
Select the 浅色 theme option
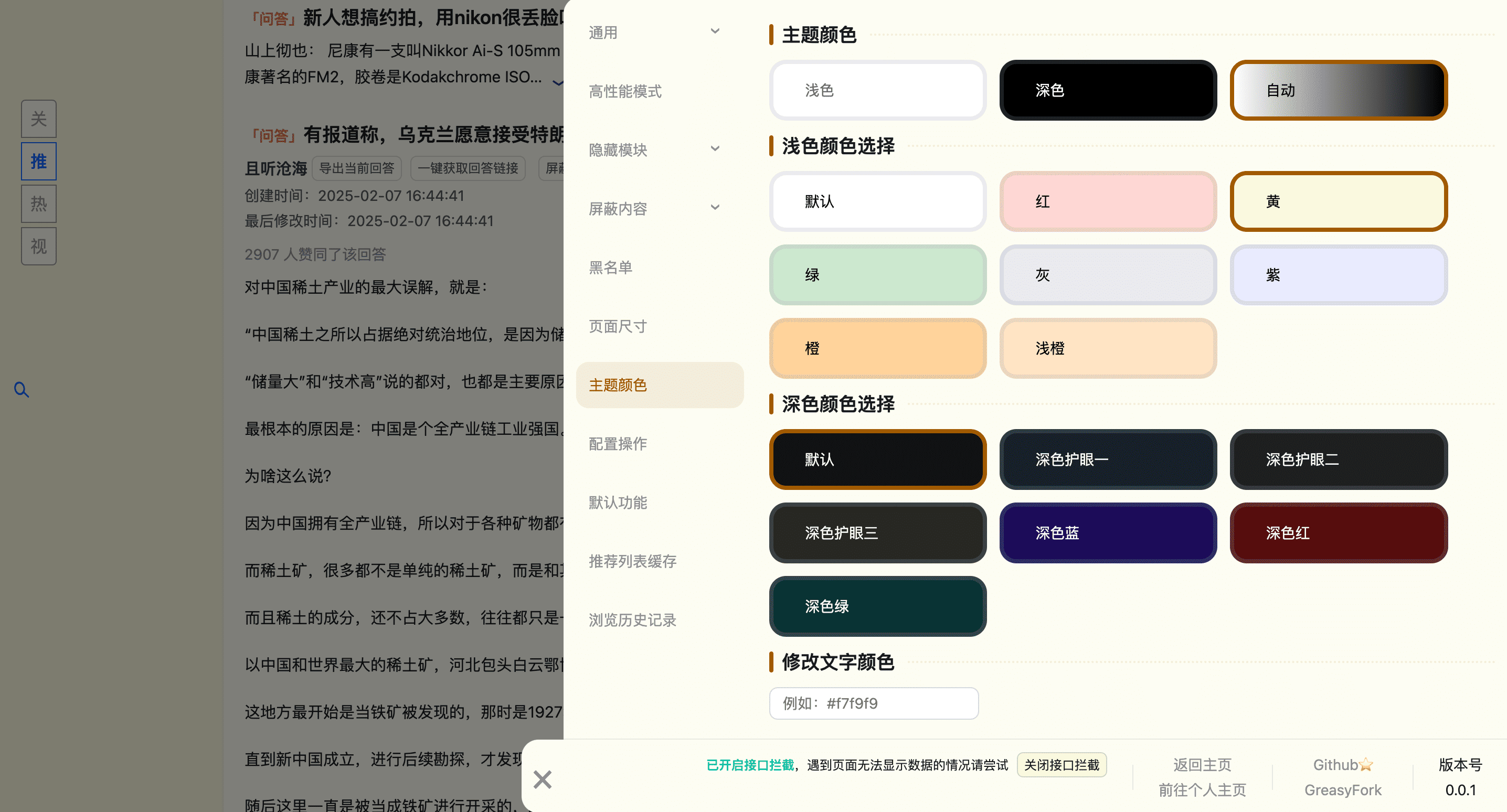[877, 90]
